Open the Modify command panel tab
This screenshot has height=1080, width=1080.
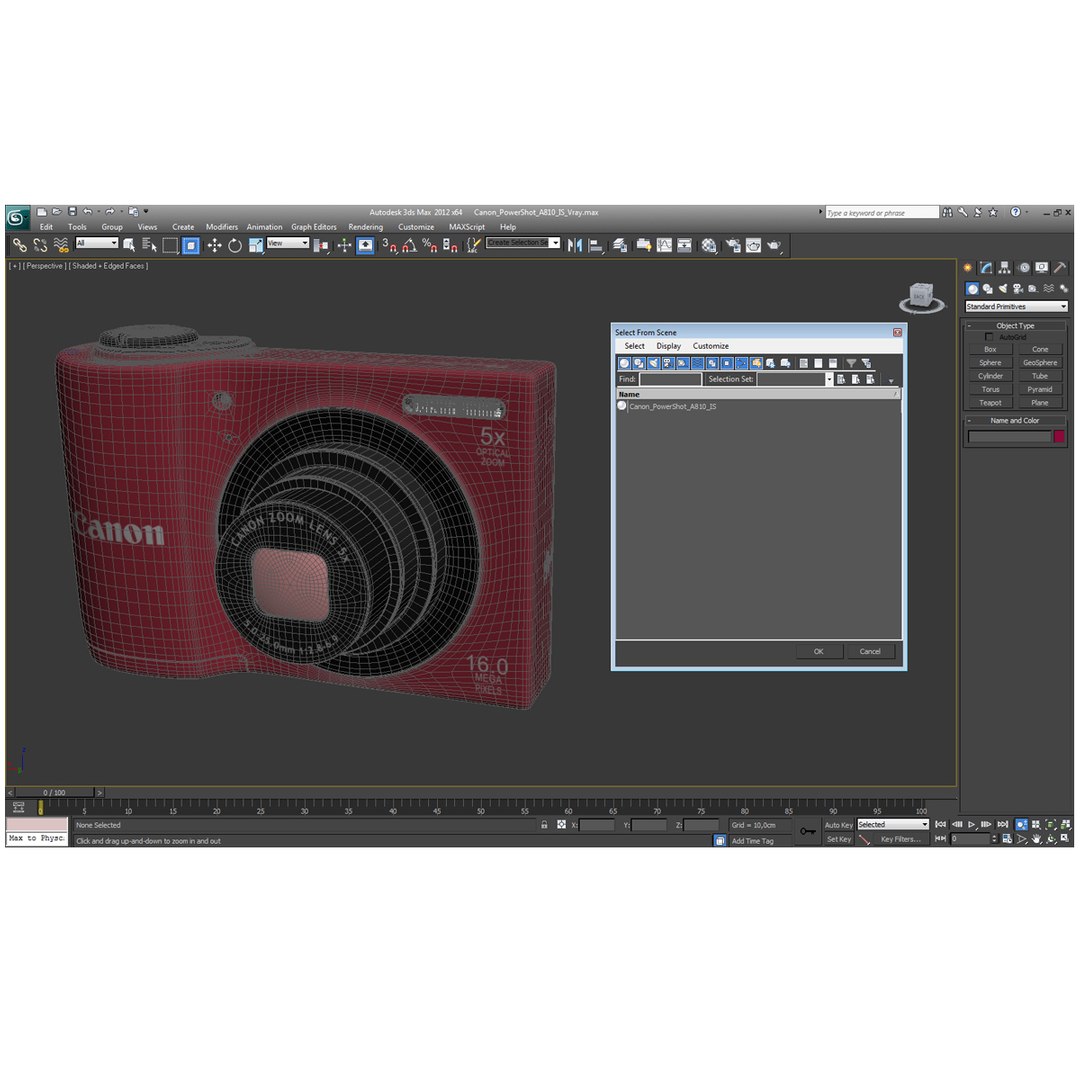click(987, 268)
